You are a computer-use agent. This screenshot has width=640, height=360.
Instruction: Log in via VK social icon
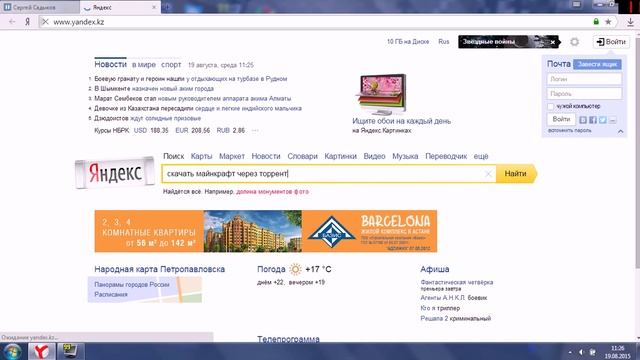pos(583,120)
